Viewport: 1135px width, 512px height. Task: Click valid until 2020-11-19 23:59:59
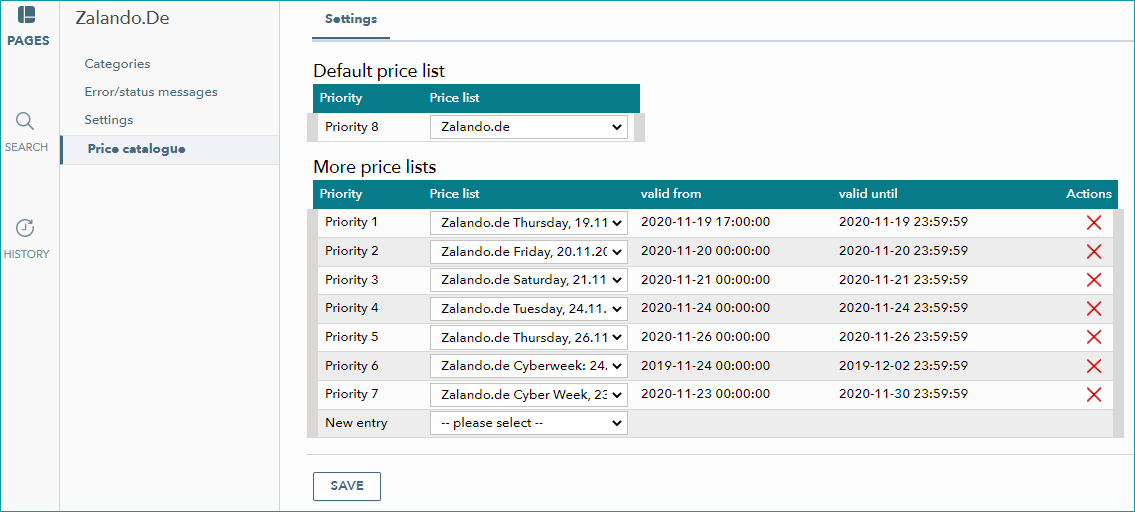[x=903, y=222]
